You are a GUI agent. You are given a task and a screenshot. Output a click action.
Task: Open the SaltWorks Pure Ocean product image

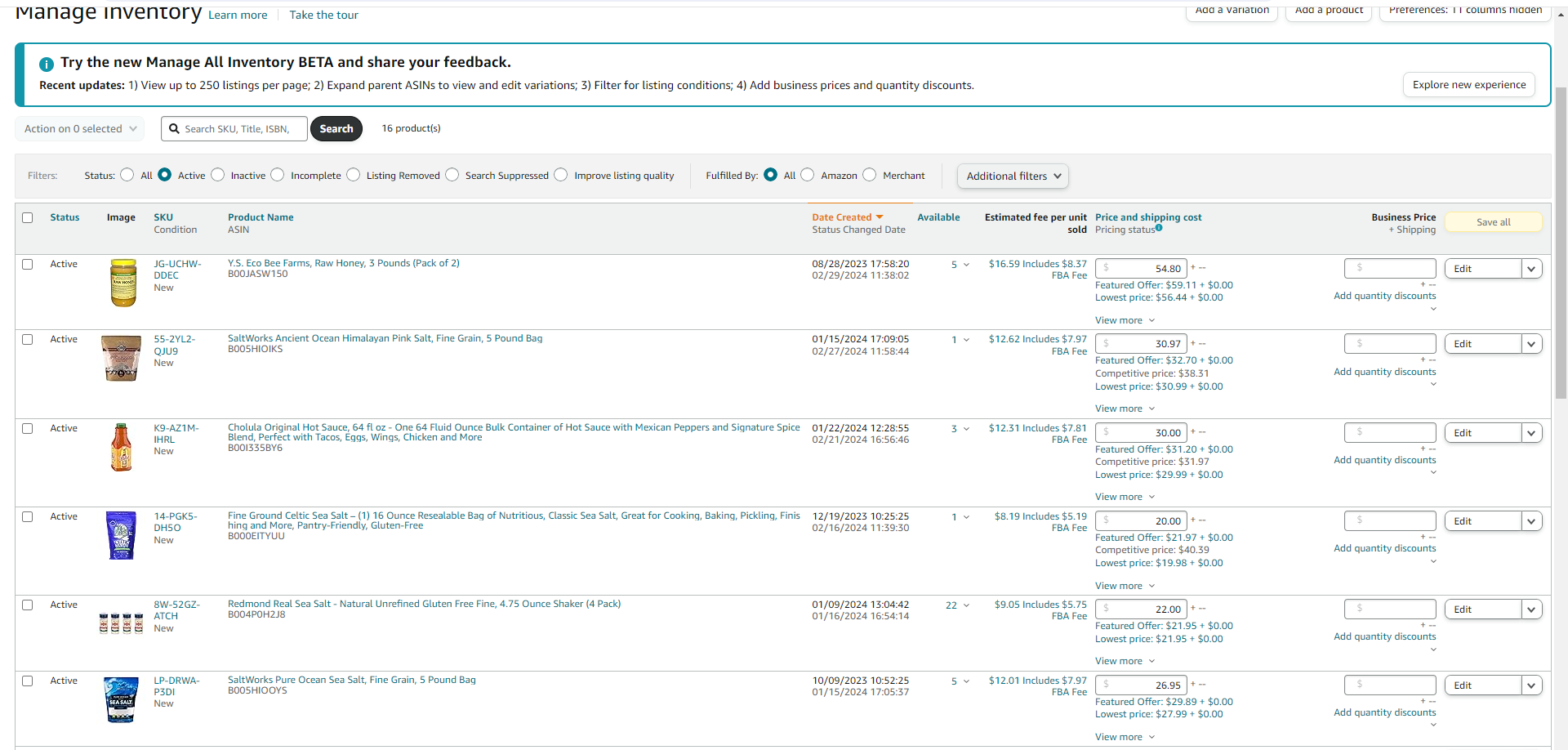pos(121,699)
